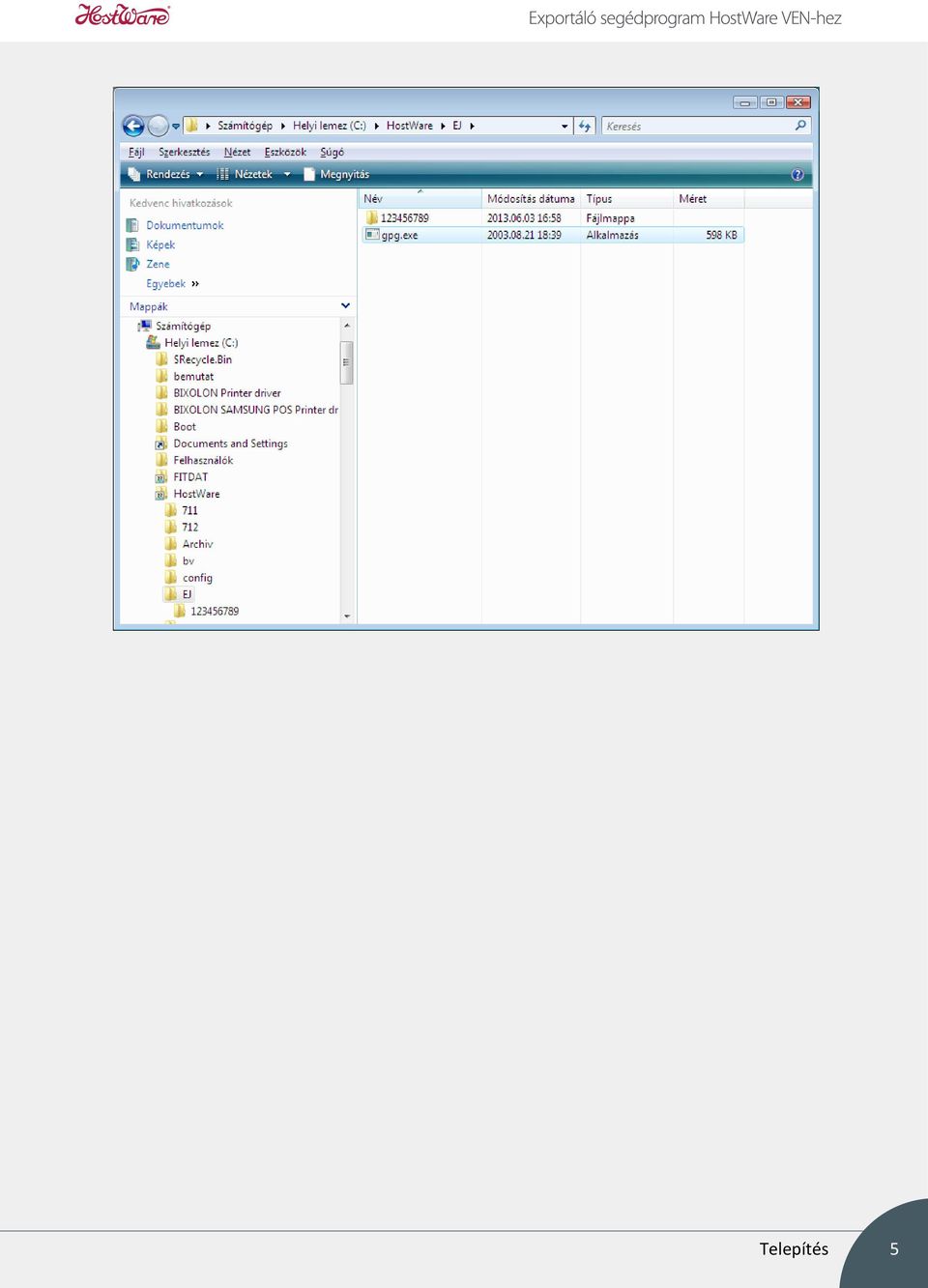
Task: Open the Fájl menu
Action: click(x=136, y=152)
